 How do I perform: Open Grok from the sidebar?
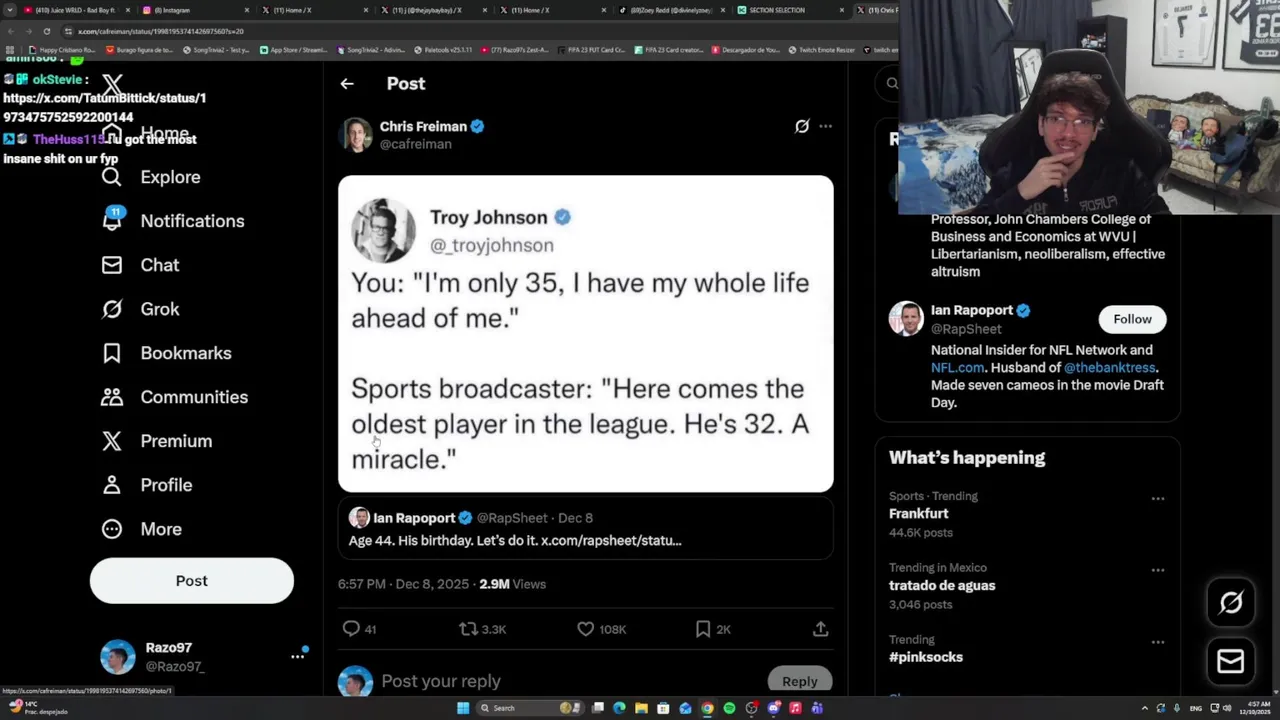[x=140, y=309]
